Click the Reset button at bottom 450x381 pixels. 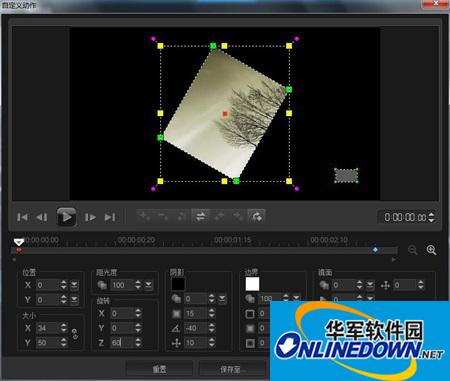click(x=159, y=369)
